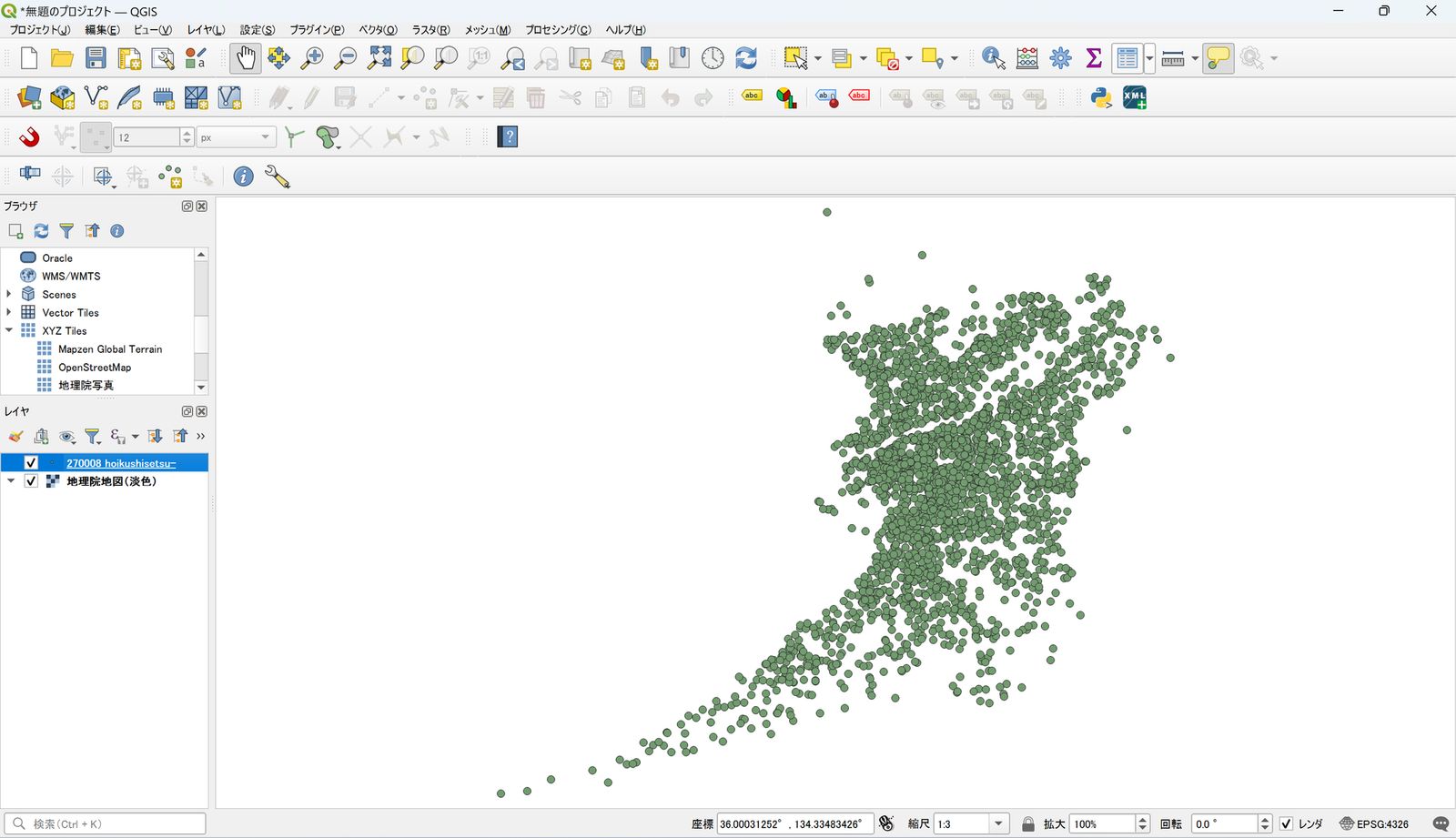1456x838 pixels.
Task: Open the レイヤ menu
Action: click(206, 30)
